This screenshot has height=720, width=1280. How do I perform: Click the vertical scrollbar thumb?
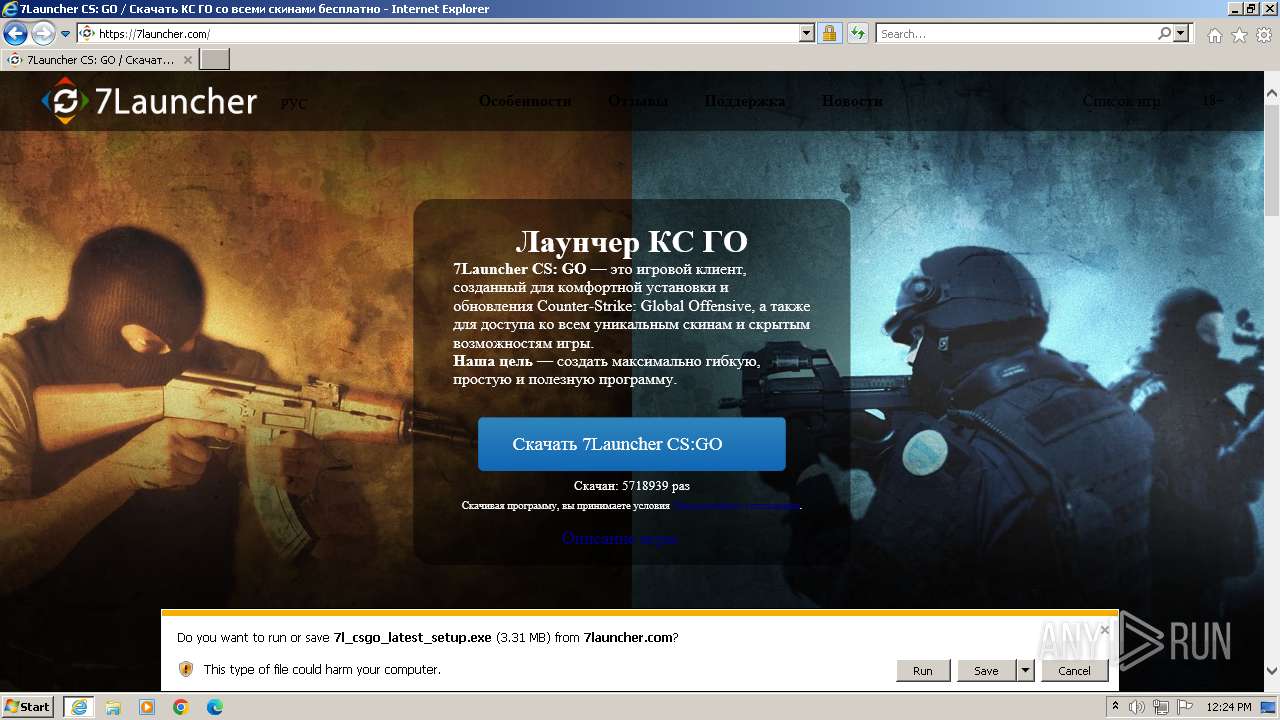(x=1271, y=162)
